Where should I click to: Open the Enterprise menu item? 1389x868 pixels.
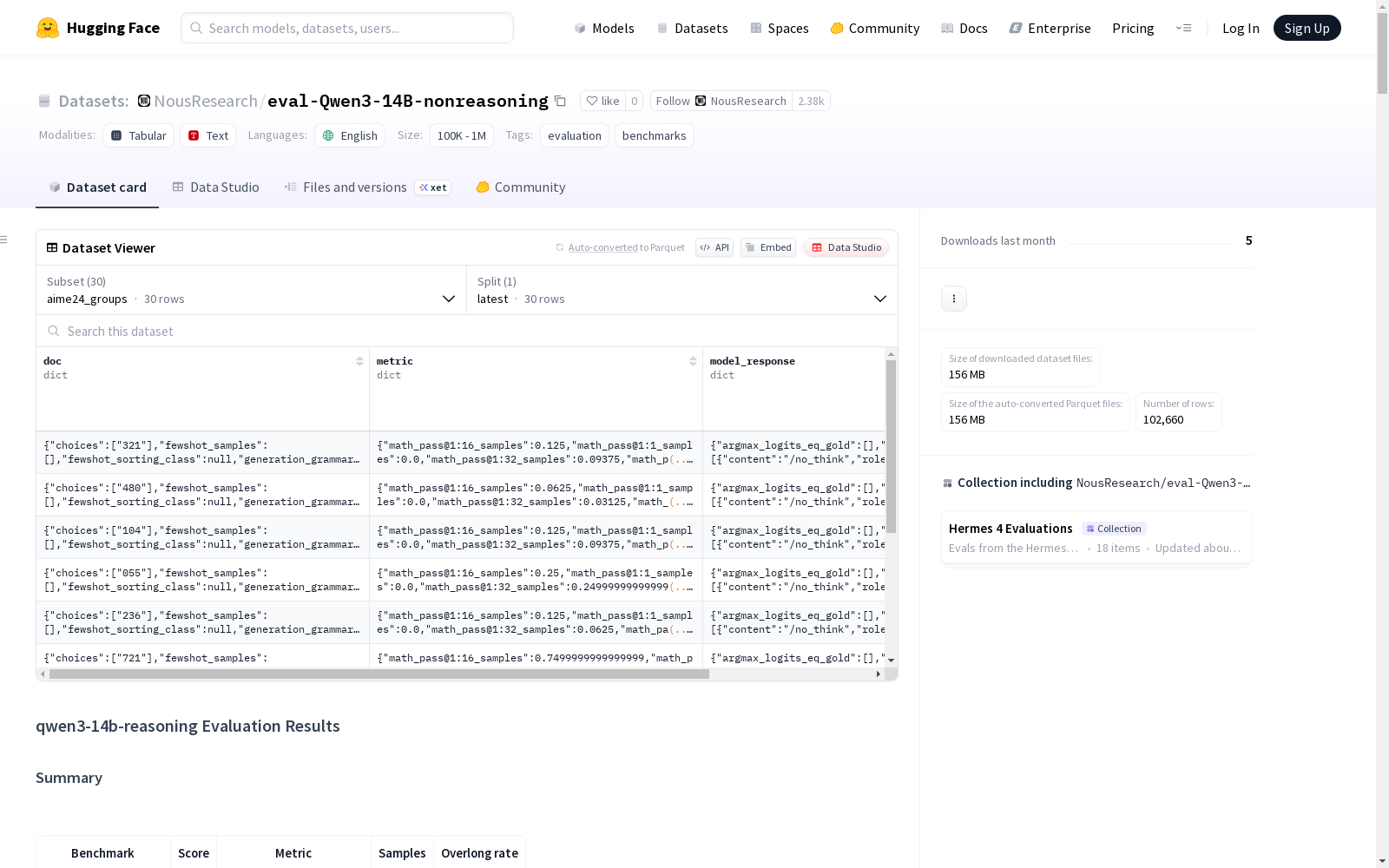tap(1050, 28)
